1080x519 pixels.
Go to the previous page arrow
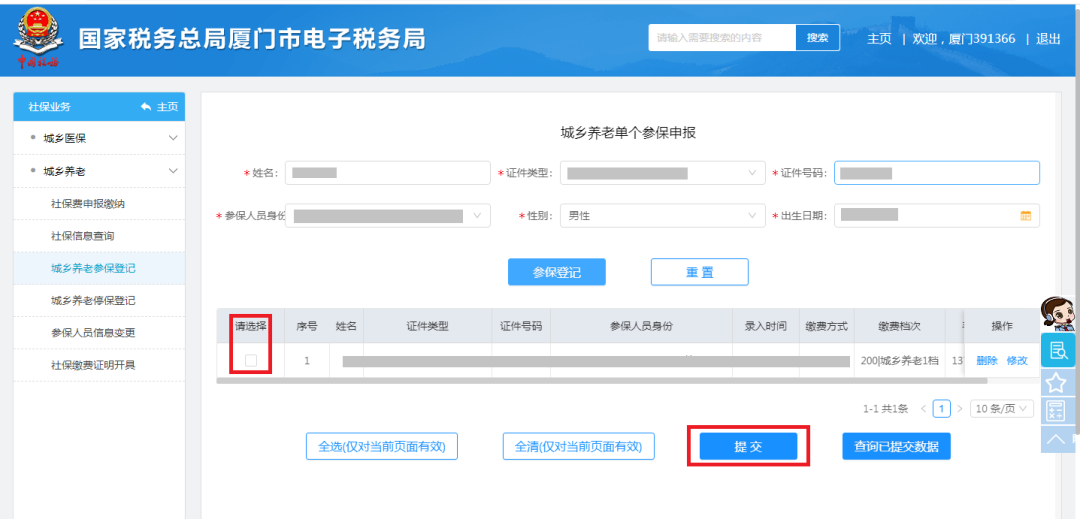pyautogui.click(x=924, y=409)
